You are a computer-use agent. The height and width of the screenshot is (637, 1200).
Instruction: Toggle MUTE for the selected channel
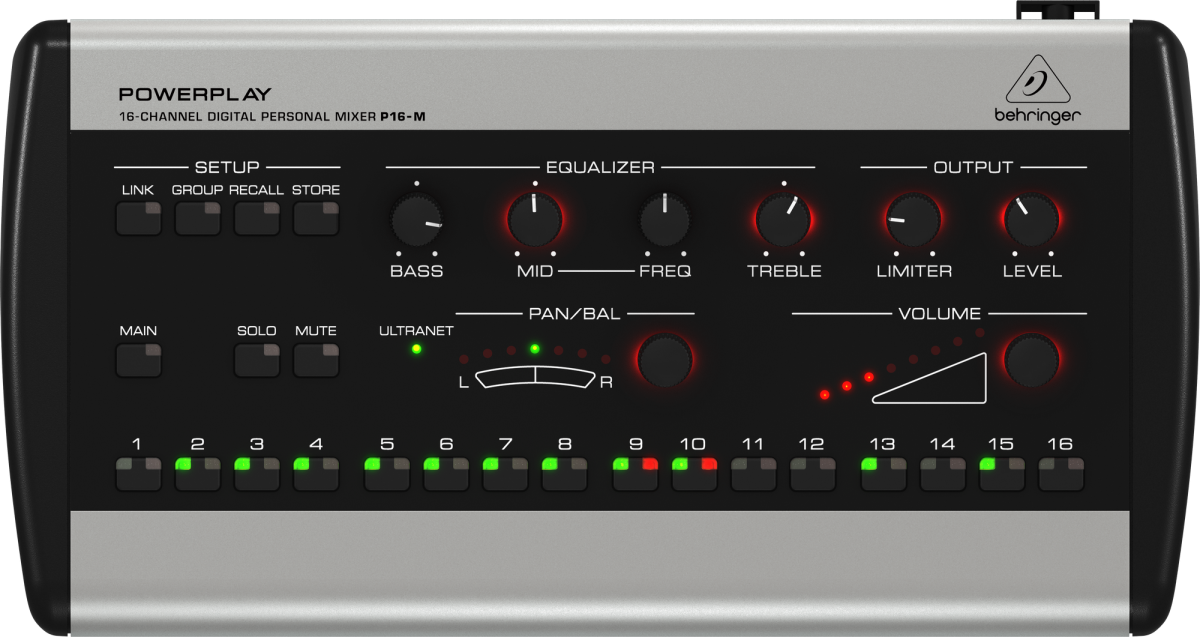(316, 360)
